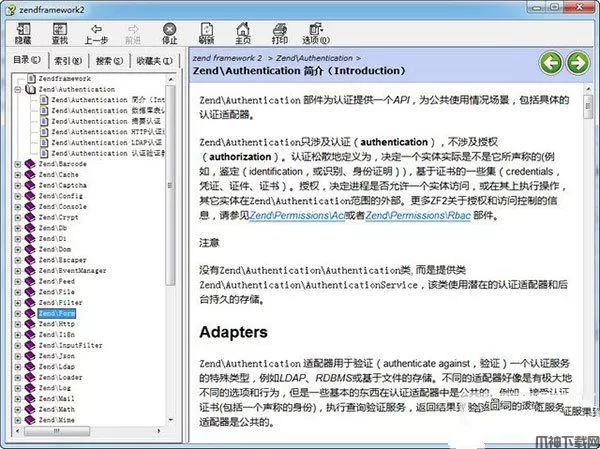Select the Zend\Loader tree item
Screen dimensions: 600x449
(60, 377)
